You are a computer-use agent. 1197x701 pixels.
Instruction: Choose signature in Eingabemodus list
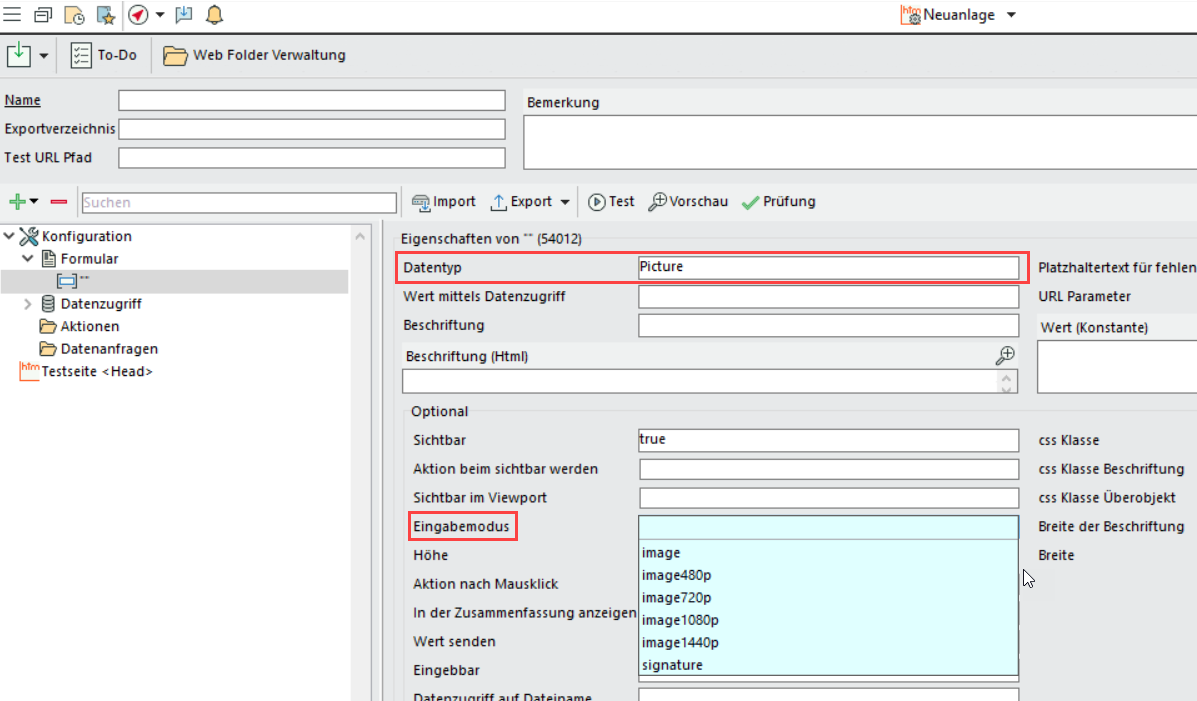672,665
